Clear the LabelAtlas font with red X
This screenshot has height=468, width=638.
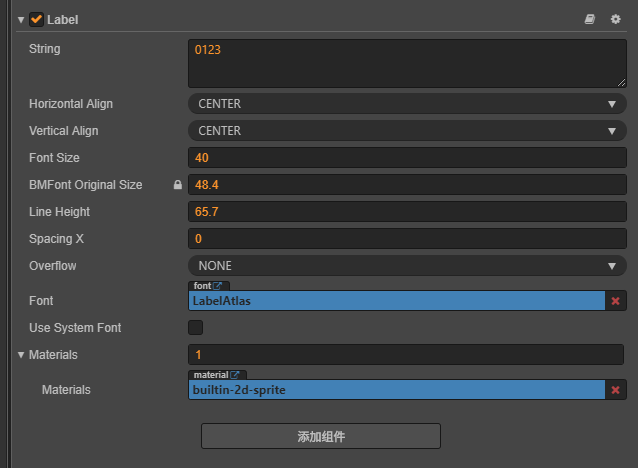coord(616,301)
